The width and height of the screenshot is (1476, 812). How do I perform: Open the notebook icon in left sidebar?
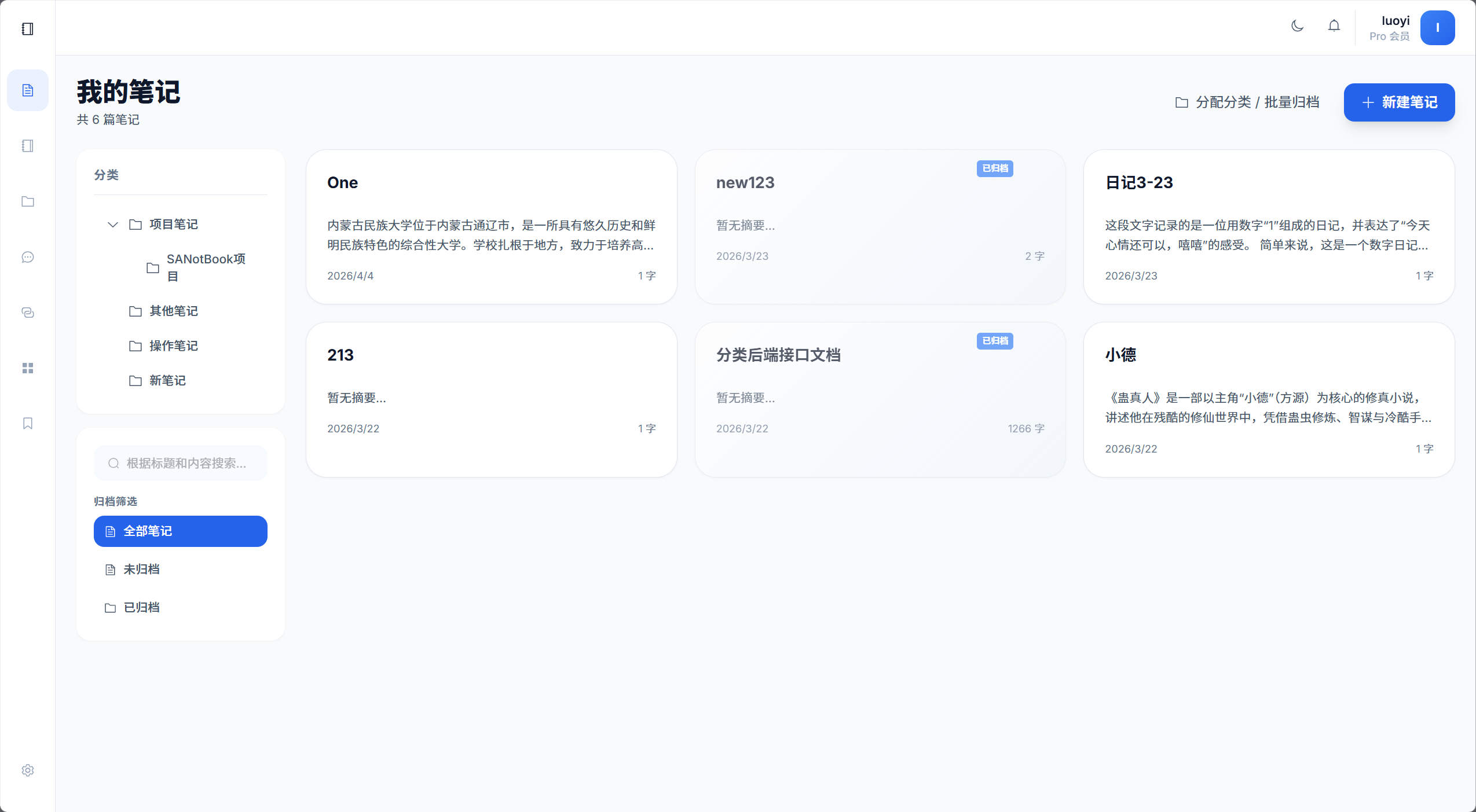28,146
